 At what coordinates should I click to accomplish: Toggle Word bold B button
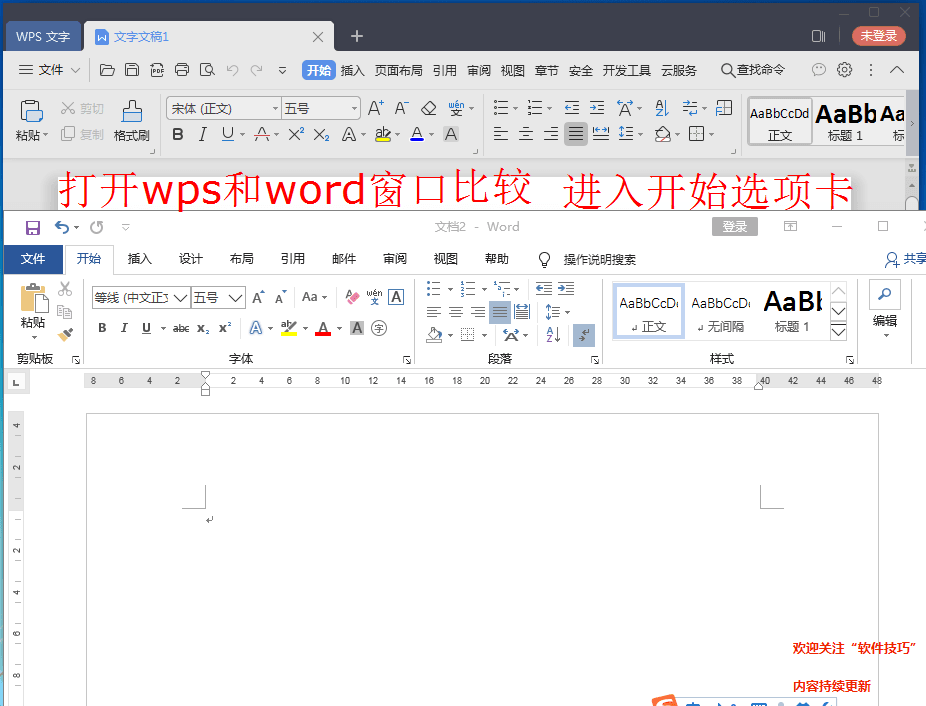tap(102, 328)
